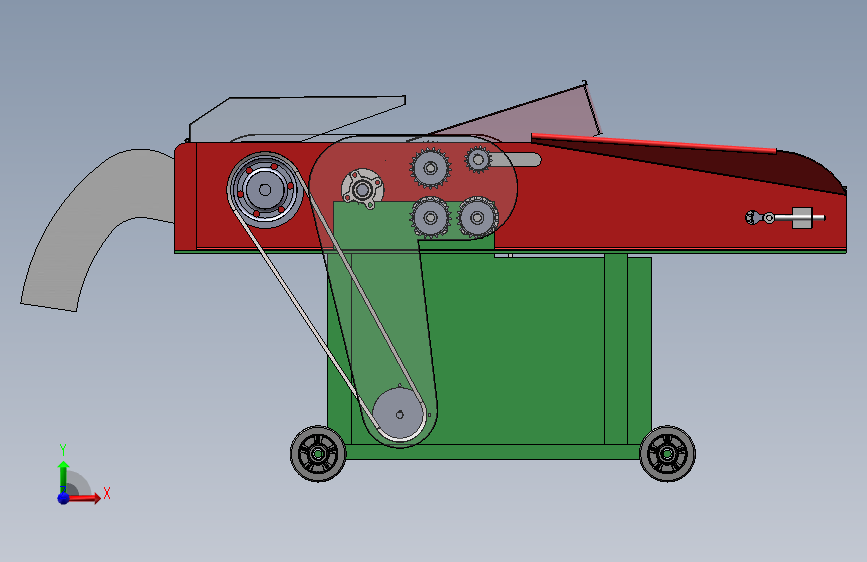
Task: Click the blue origin ball of the triad
Action: pos(63,498)
